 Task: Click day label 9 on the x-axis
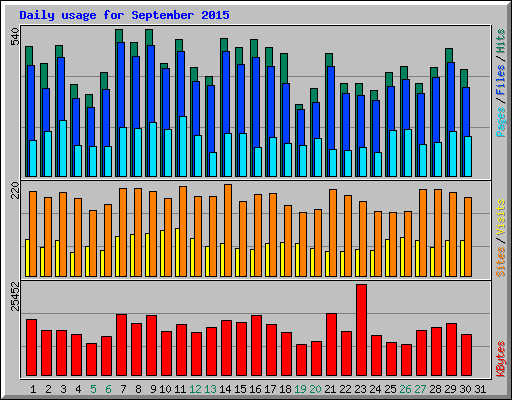[153, 389]
